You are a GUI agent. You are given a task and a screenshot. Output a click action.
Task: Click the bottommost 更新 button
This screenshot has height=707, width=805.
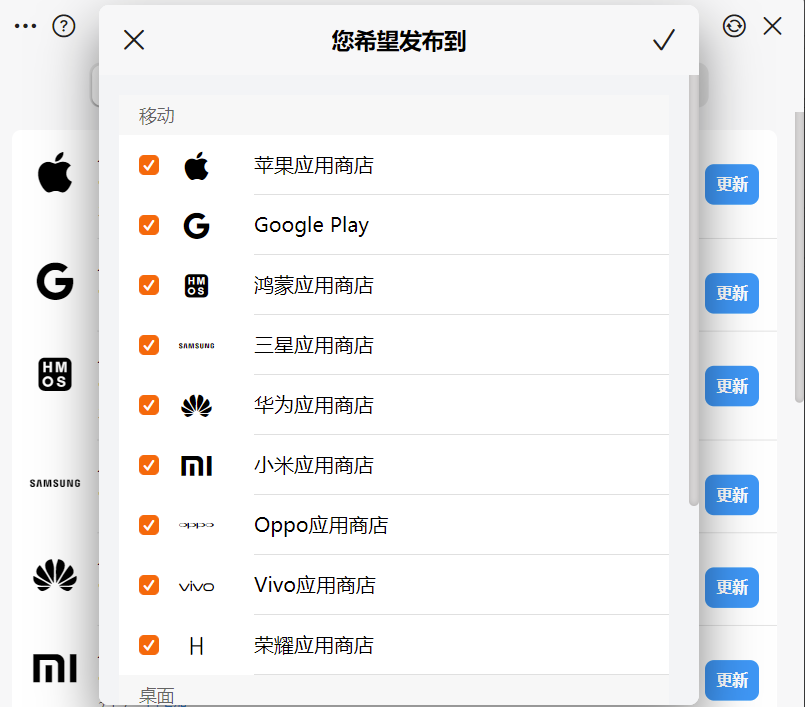click(732, 680)
